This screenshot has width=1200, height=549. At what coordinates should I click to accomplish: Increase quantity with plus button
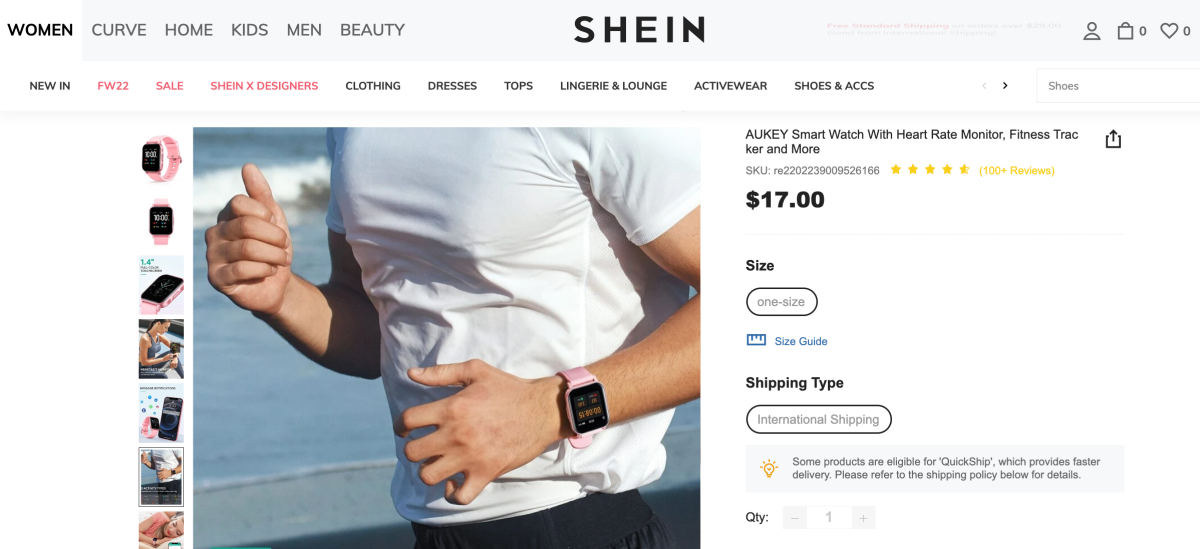(x=863, y=517)
